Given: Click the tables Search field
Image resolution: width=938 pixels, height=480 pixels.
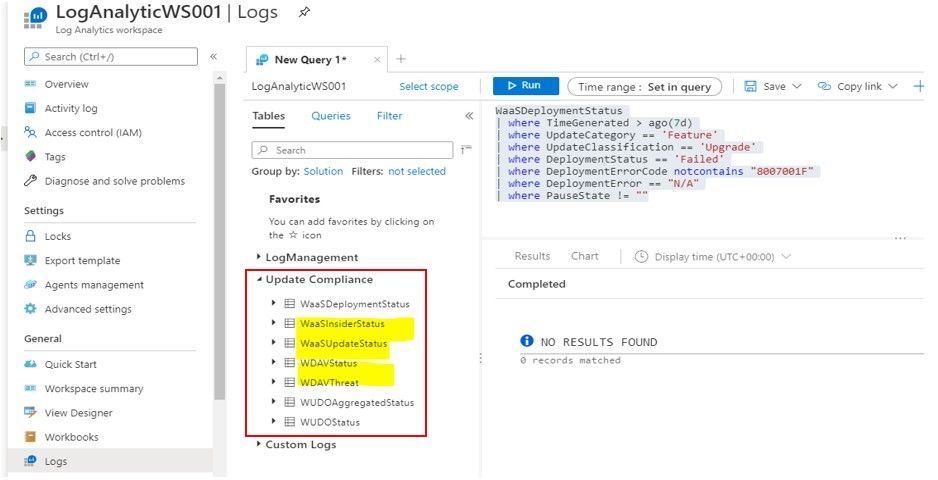Looking at the screenshot, I should tap(352, 150).
